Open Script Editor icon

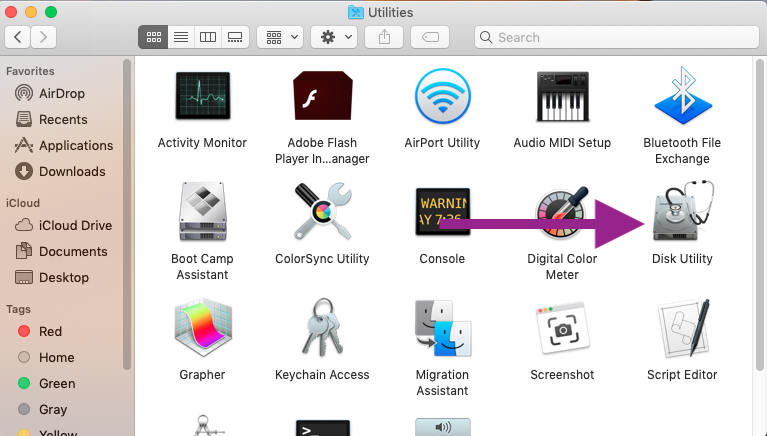[x=683, y=328]
